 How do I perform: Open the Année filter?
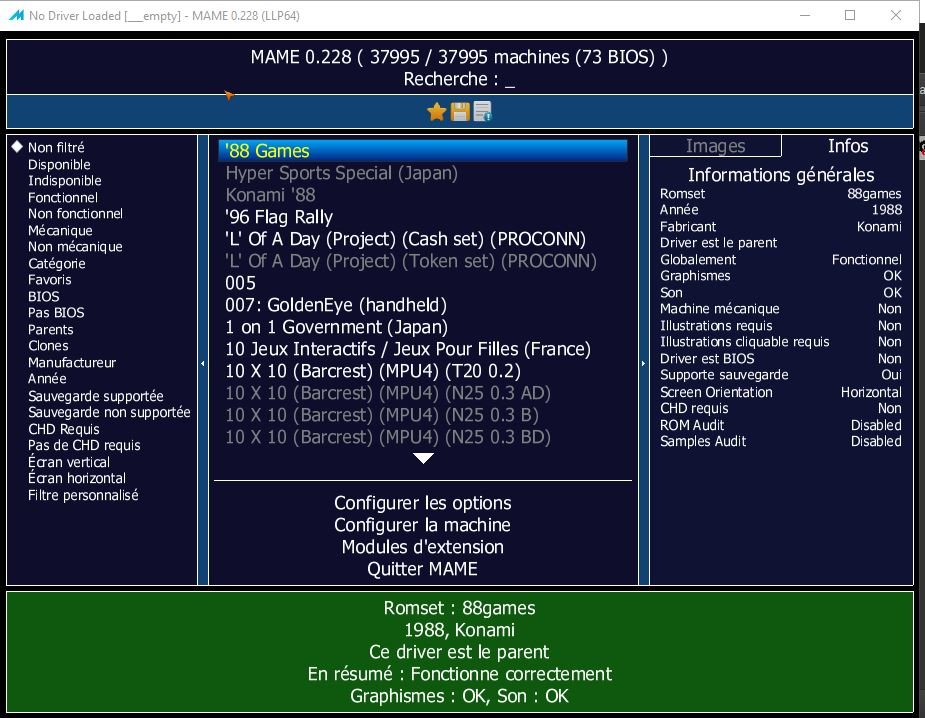tap(47, 379)
